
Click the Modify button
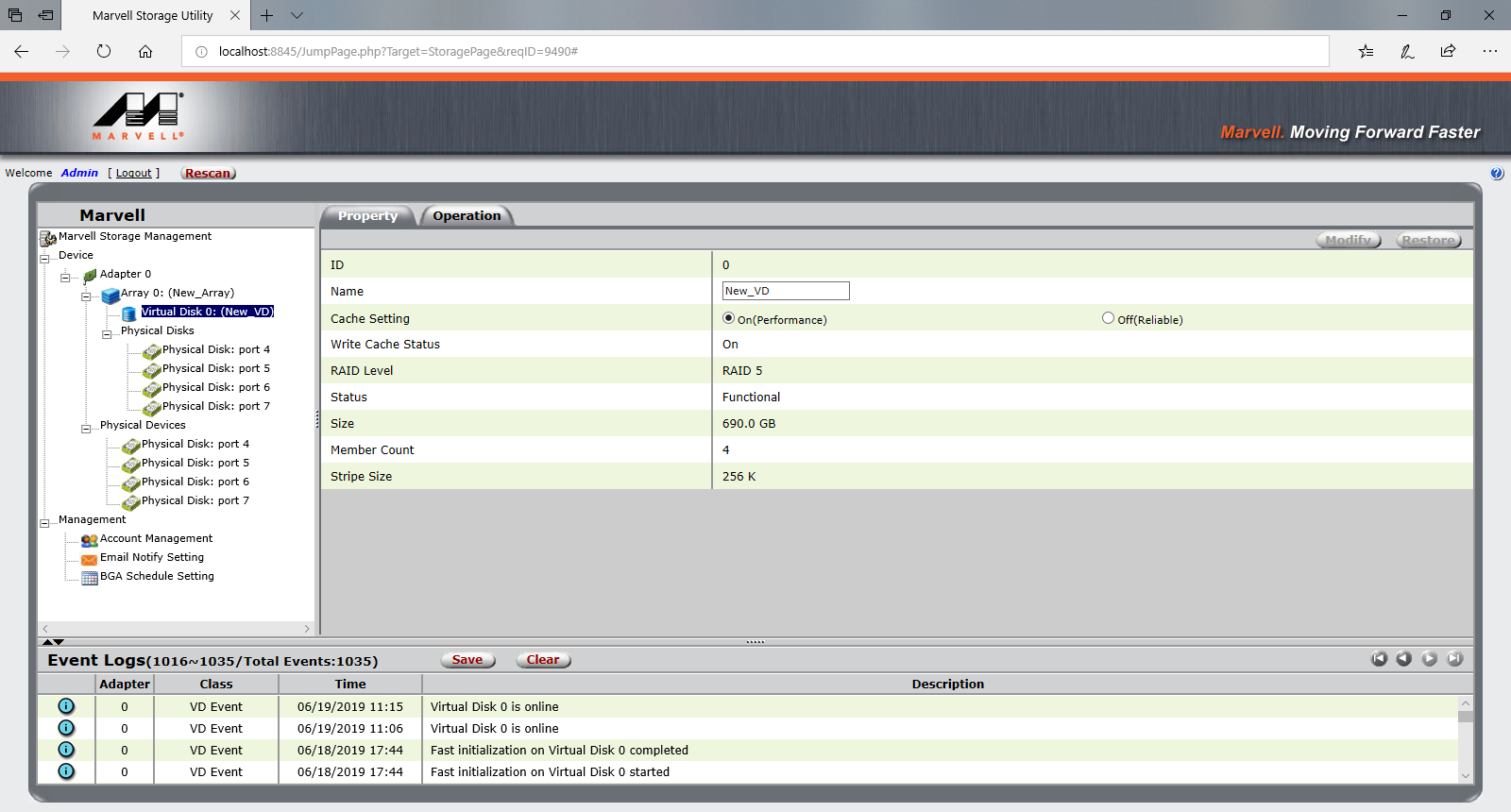pos(1349,241)
